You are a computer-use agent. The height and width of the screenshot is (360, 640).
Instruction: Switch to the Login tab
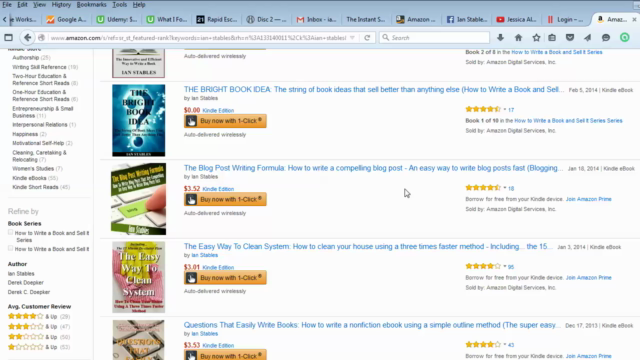pos(566,19)
